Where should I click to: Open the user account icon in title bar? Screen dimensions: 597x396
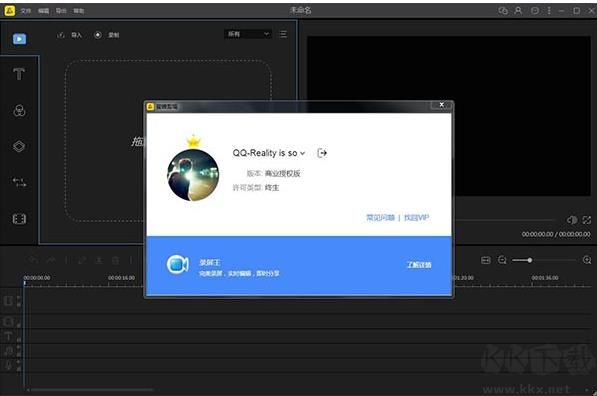(x=518, y=11)
